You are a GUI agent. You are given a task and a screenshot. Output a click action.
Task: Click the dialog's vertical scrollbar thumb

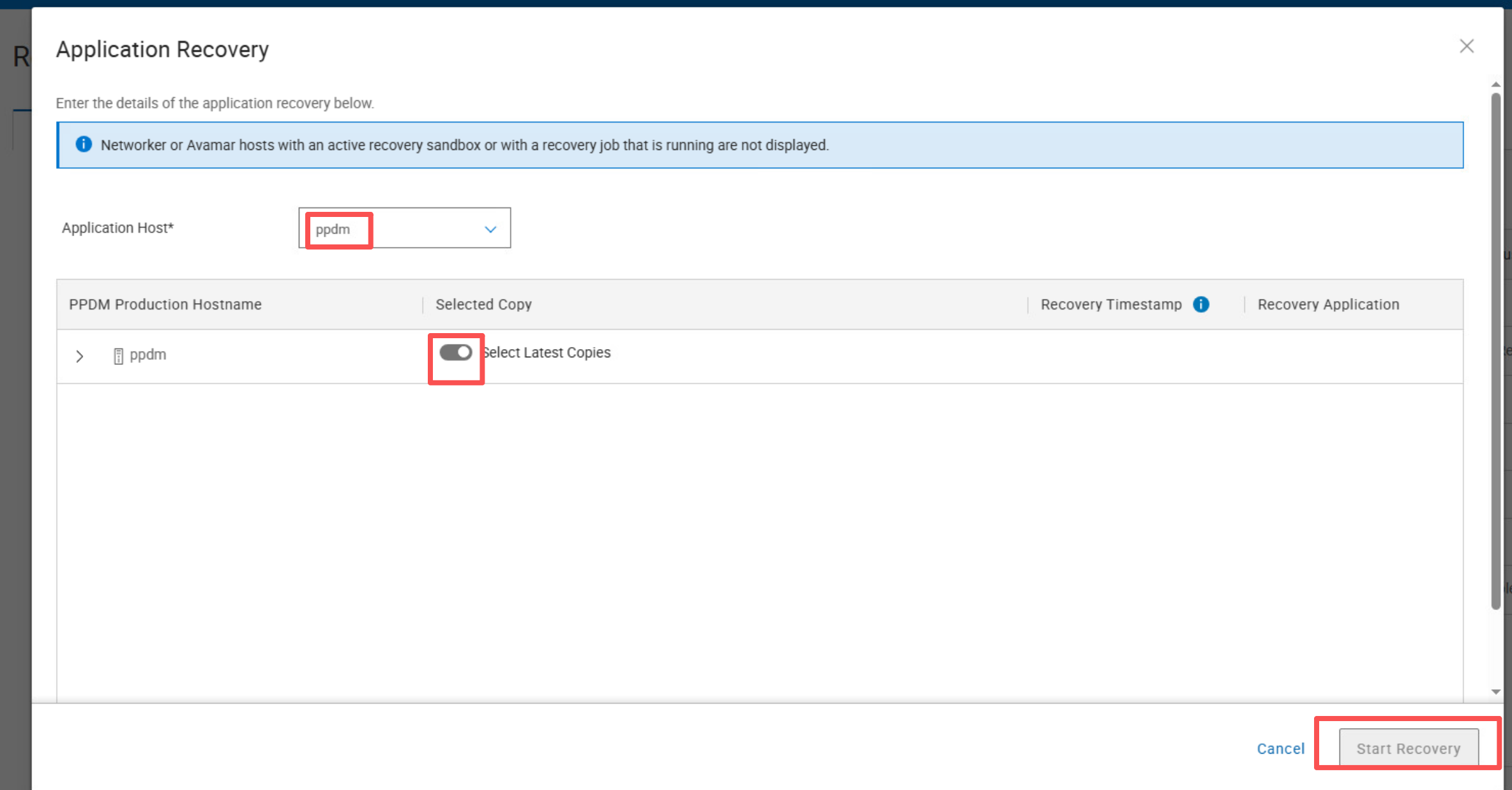1495,351
